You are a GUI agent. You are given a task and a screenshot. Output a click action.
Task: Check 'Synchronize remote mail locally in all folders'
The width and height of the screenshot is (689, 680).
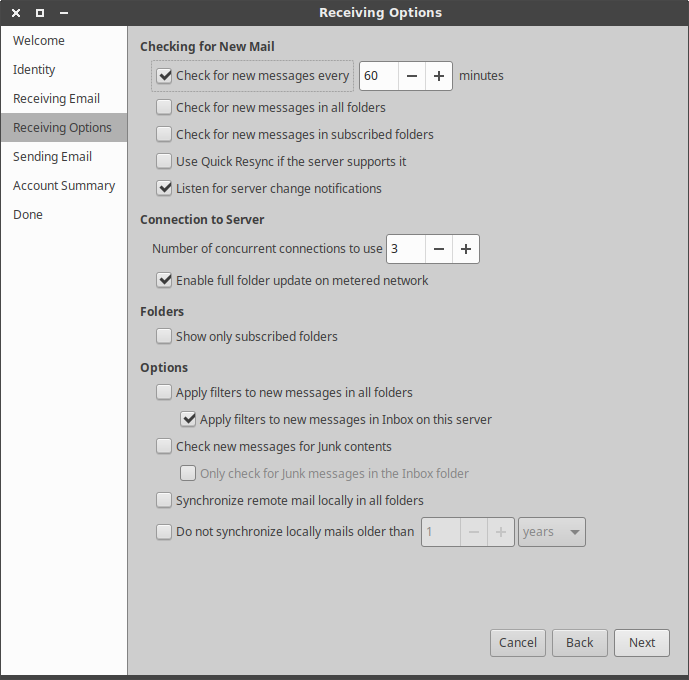165,500
